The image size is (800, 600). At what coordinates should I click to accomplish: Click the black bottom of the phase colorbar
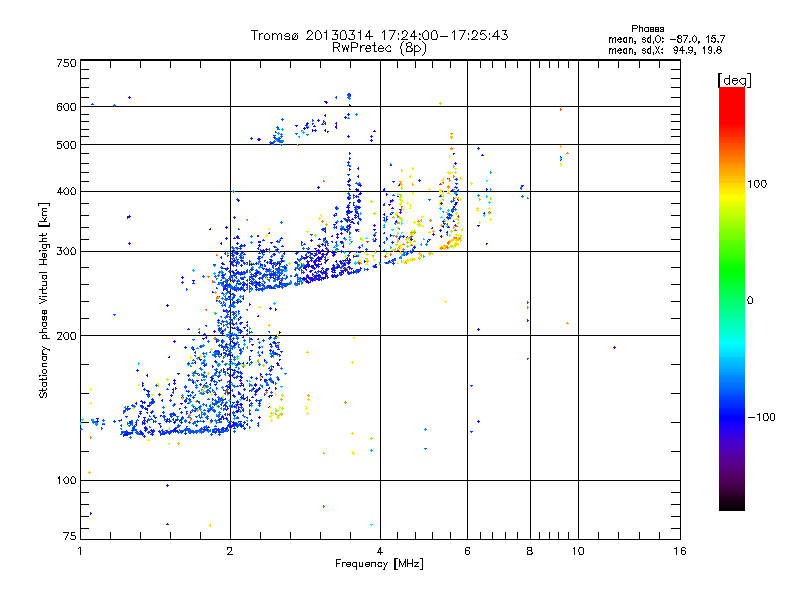(732, 503)
